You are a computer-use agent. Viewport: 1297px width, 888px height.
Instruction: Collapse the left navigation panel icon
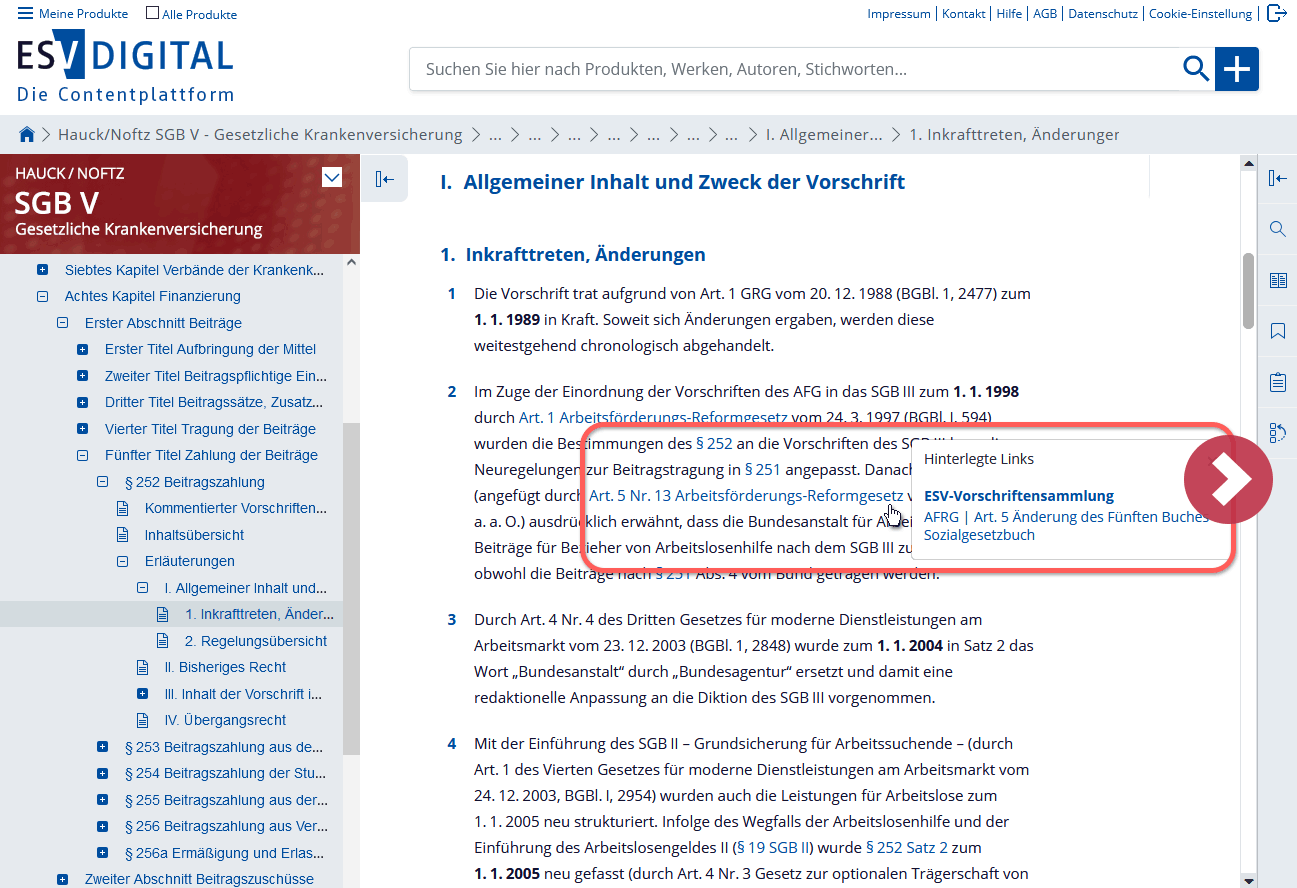click(384, 179)
